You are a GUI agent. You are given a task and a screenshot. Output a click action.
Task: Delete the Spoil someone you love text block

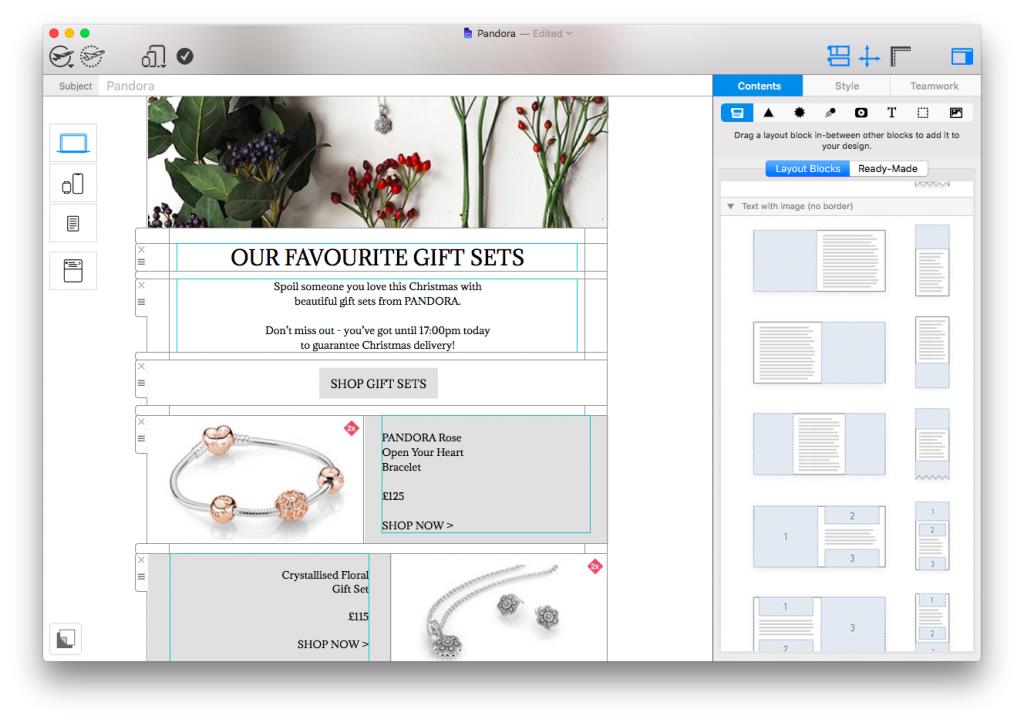(x=141, y=285)
